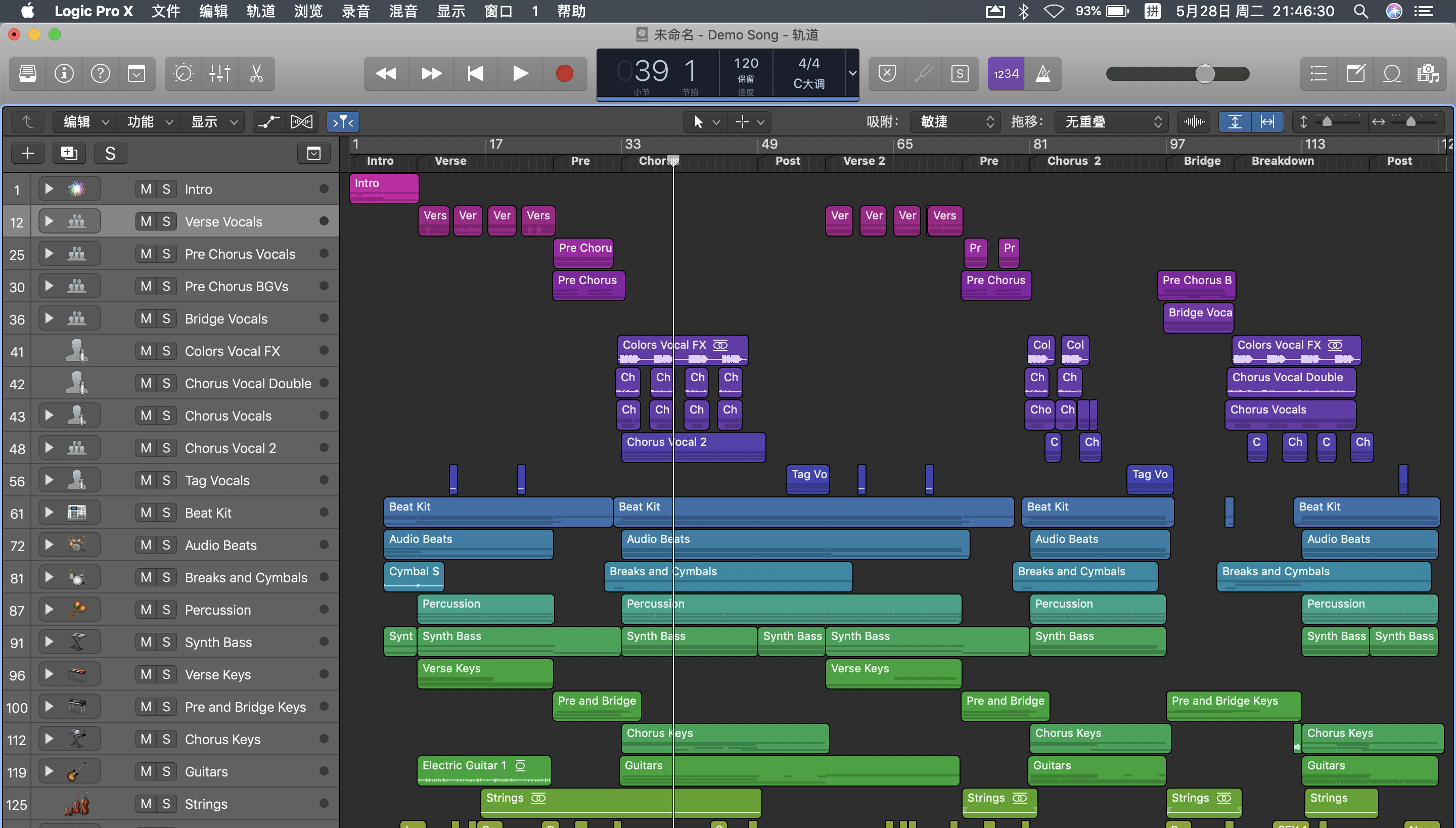
Task: Click the plus Add Track button
Action: point(28,154)
